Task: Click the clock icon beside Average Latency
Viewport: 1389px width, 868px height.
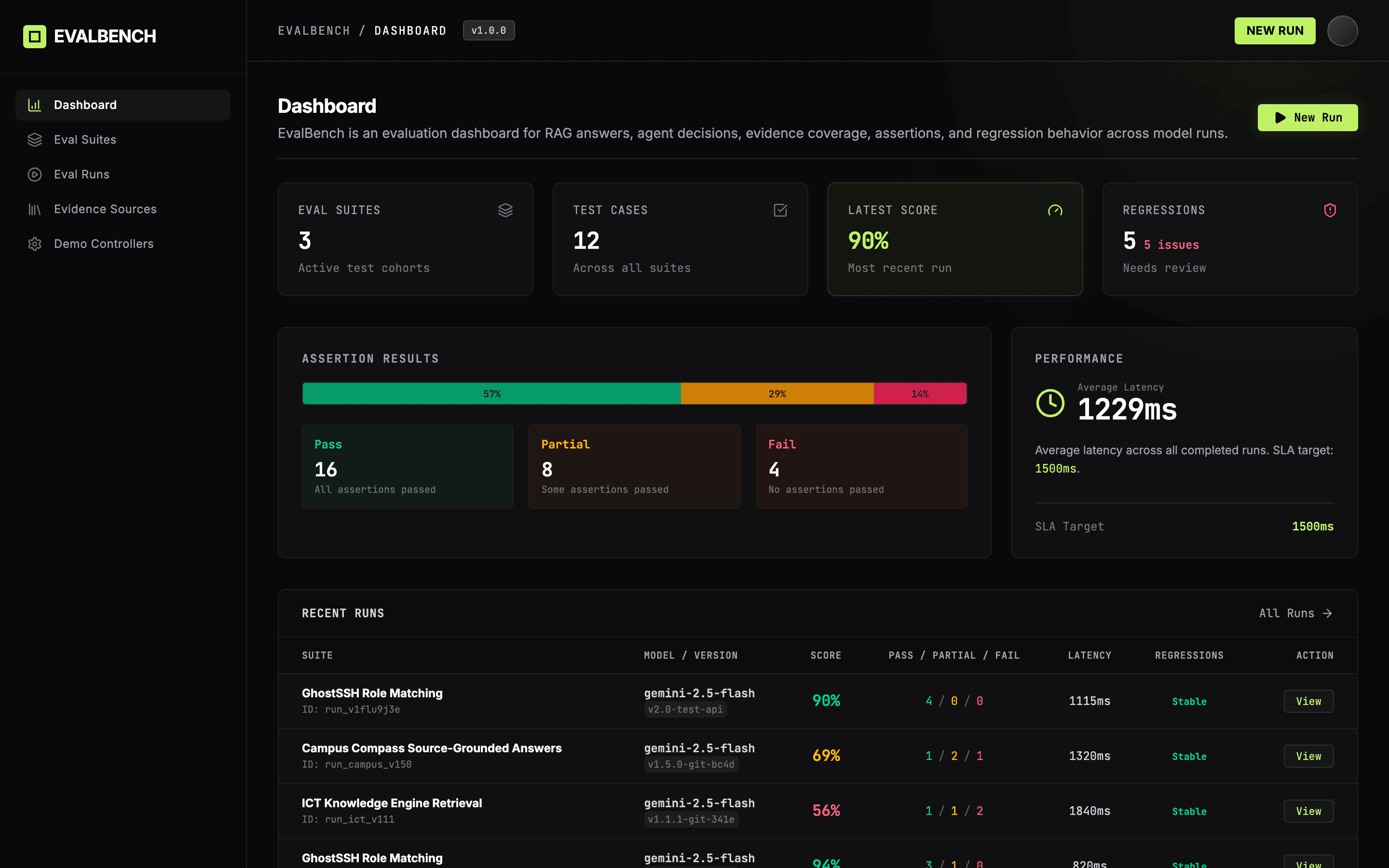Action: (x=1050, y=403)
